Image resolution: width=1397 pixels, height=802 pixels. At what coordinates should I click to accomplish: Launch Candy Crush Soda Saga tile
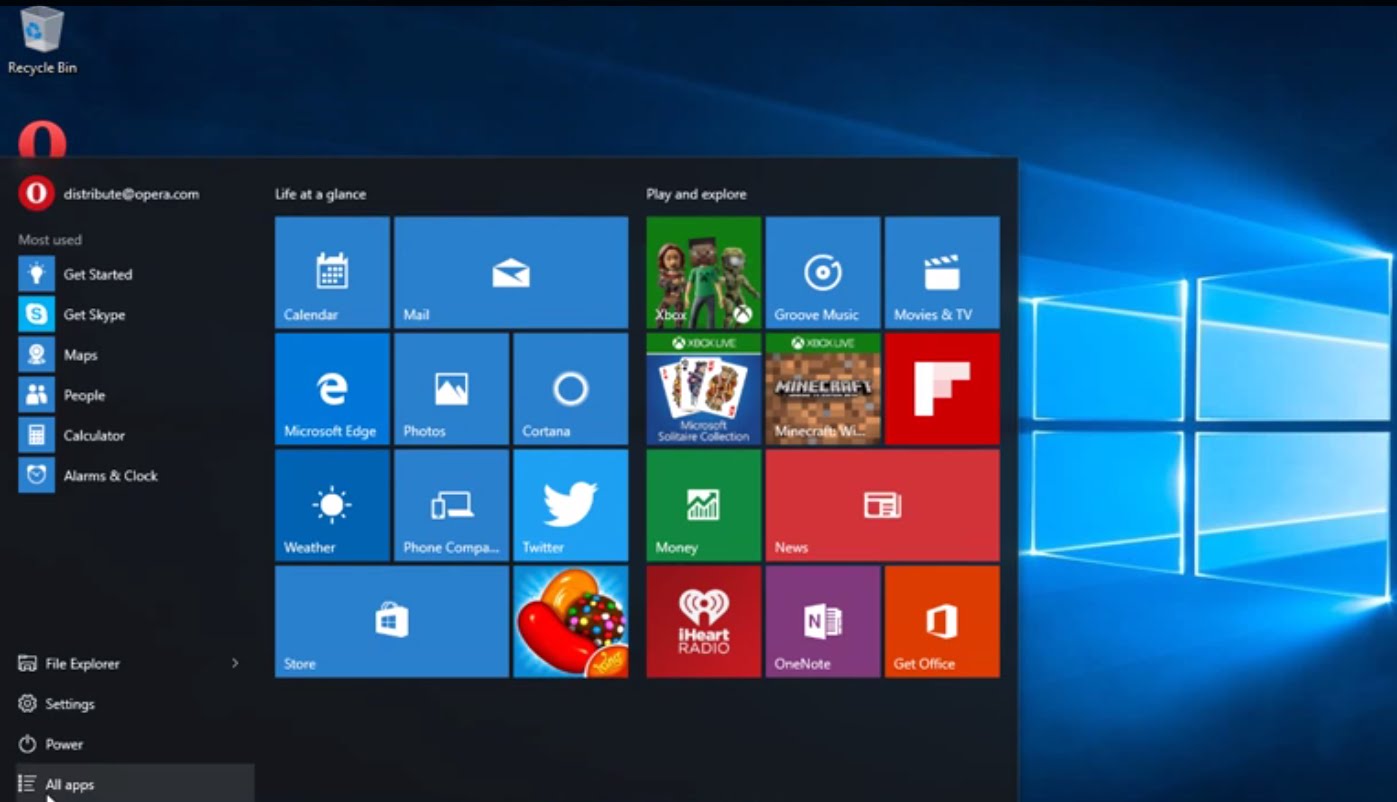570,621
